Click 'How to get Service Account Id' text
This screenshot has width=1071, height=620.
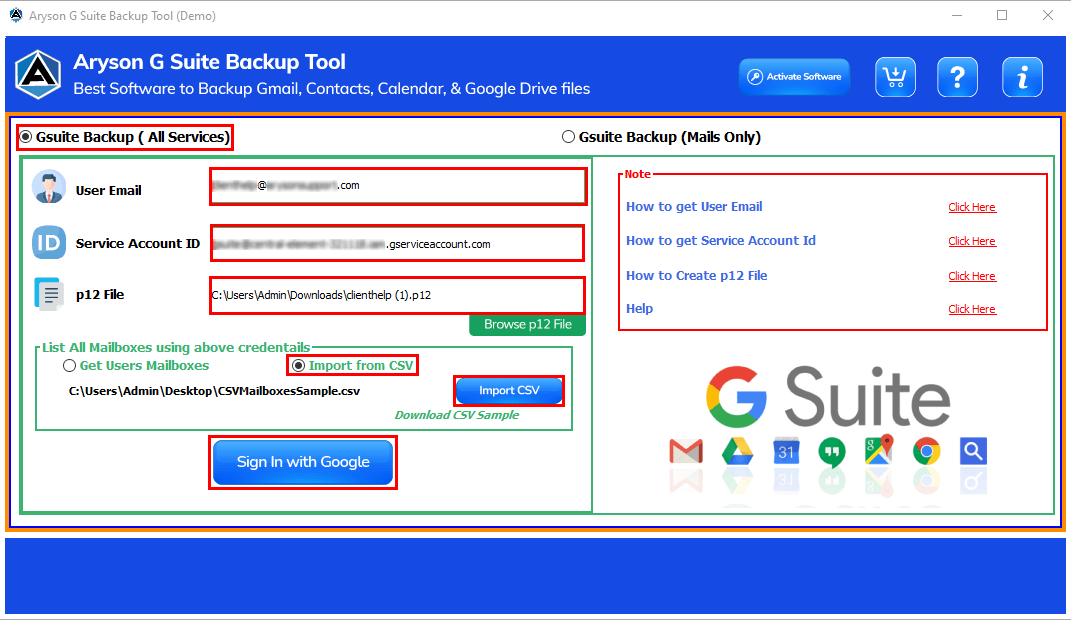(721, 241)
